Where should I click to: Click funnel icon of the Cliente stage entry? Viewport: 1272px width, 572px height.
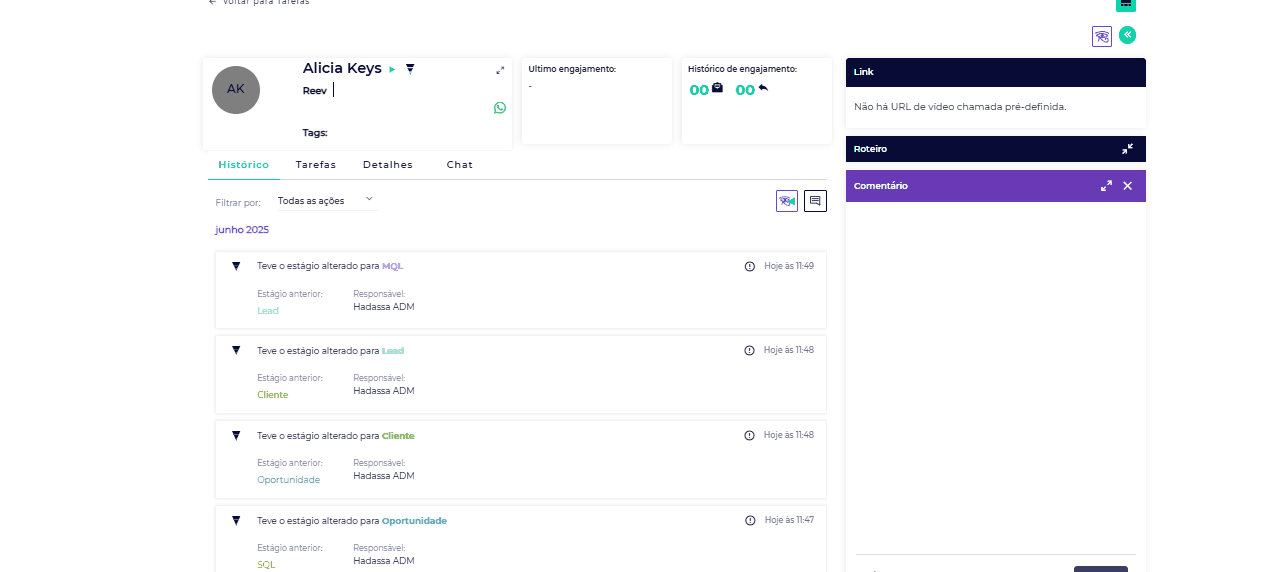(236, 435)
